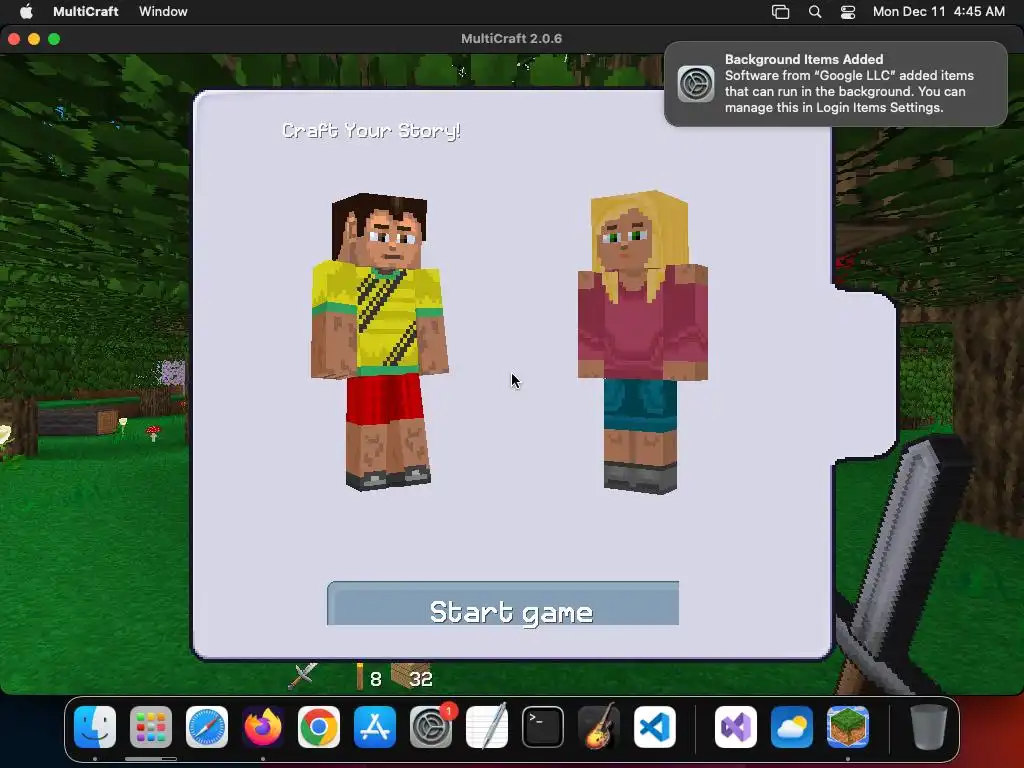Close the MultiCraft window with red button

click(14, 39)
